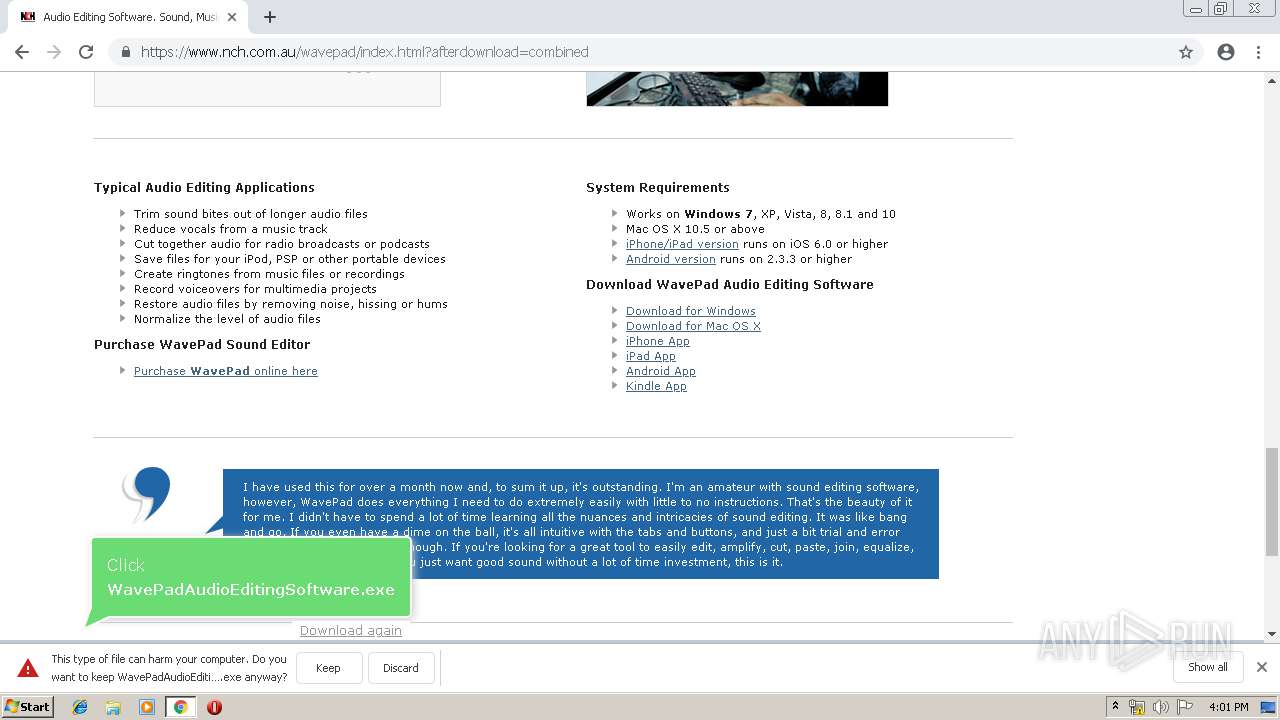Click the green WavePadAudioEditingSoftware.exe tooltip
Screen dimensions: 1280x720
pos(251,578)
